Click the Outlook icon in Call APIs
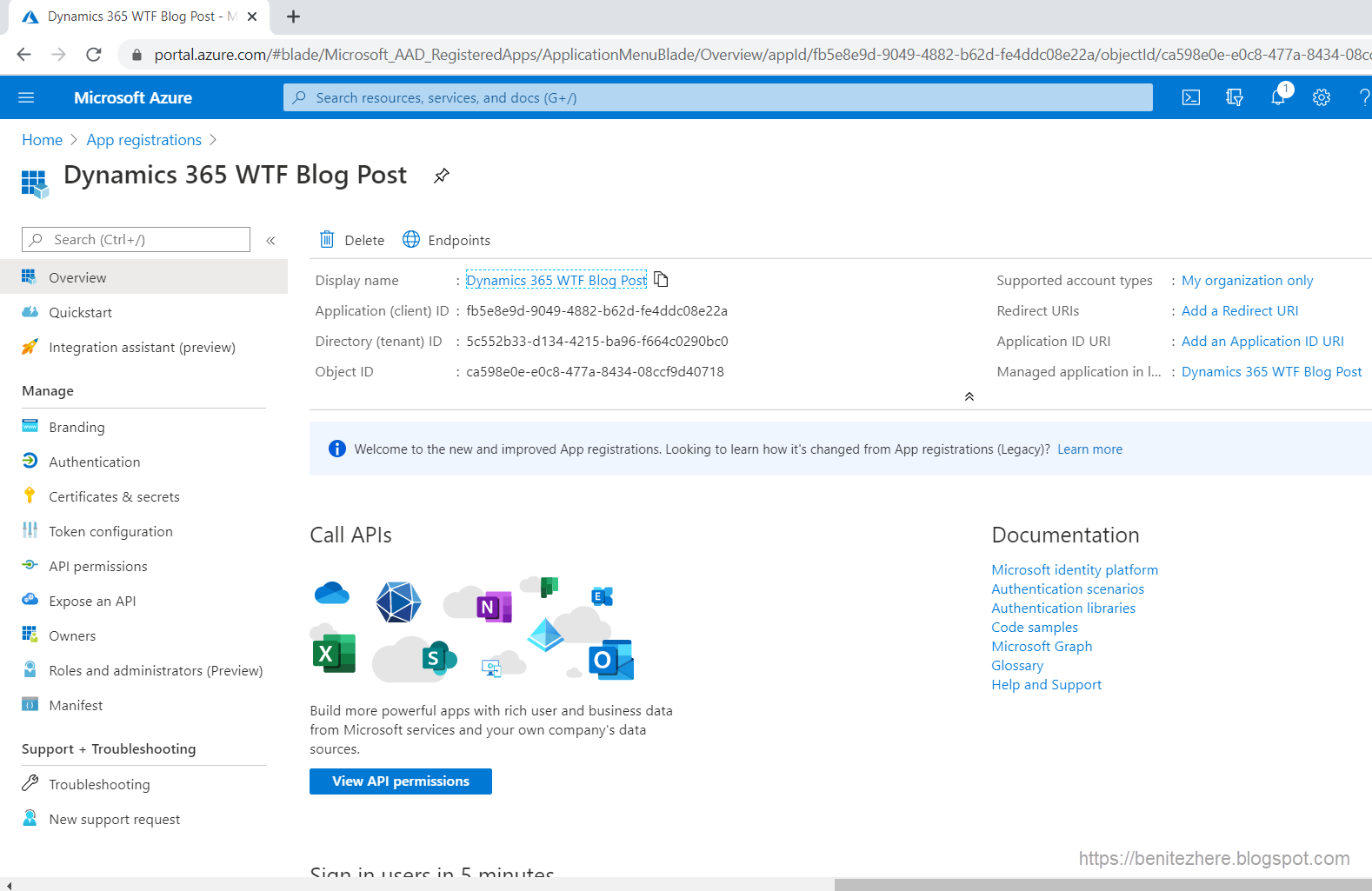Viewport: 1372px width, 891px height. point(611,660)
